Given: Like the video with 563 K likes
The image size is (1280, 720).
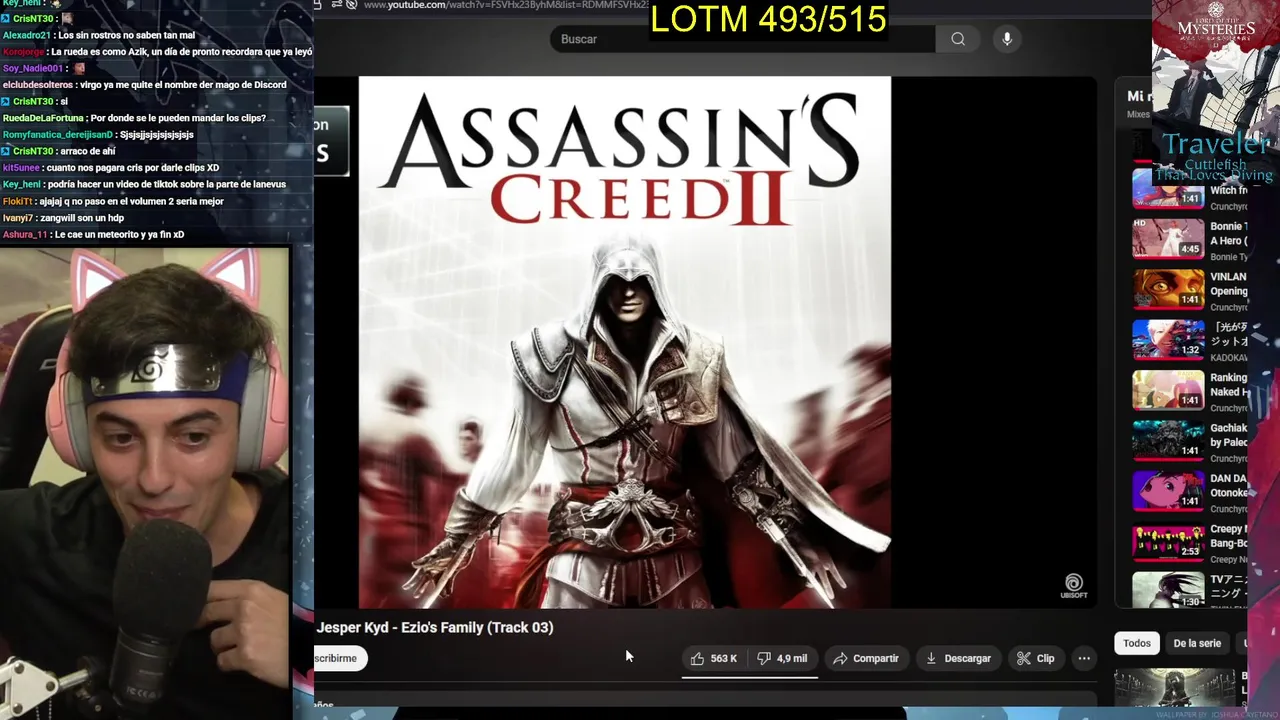Looking at the screenshot, I should coord(714,658).
